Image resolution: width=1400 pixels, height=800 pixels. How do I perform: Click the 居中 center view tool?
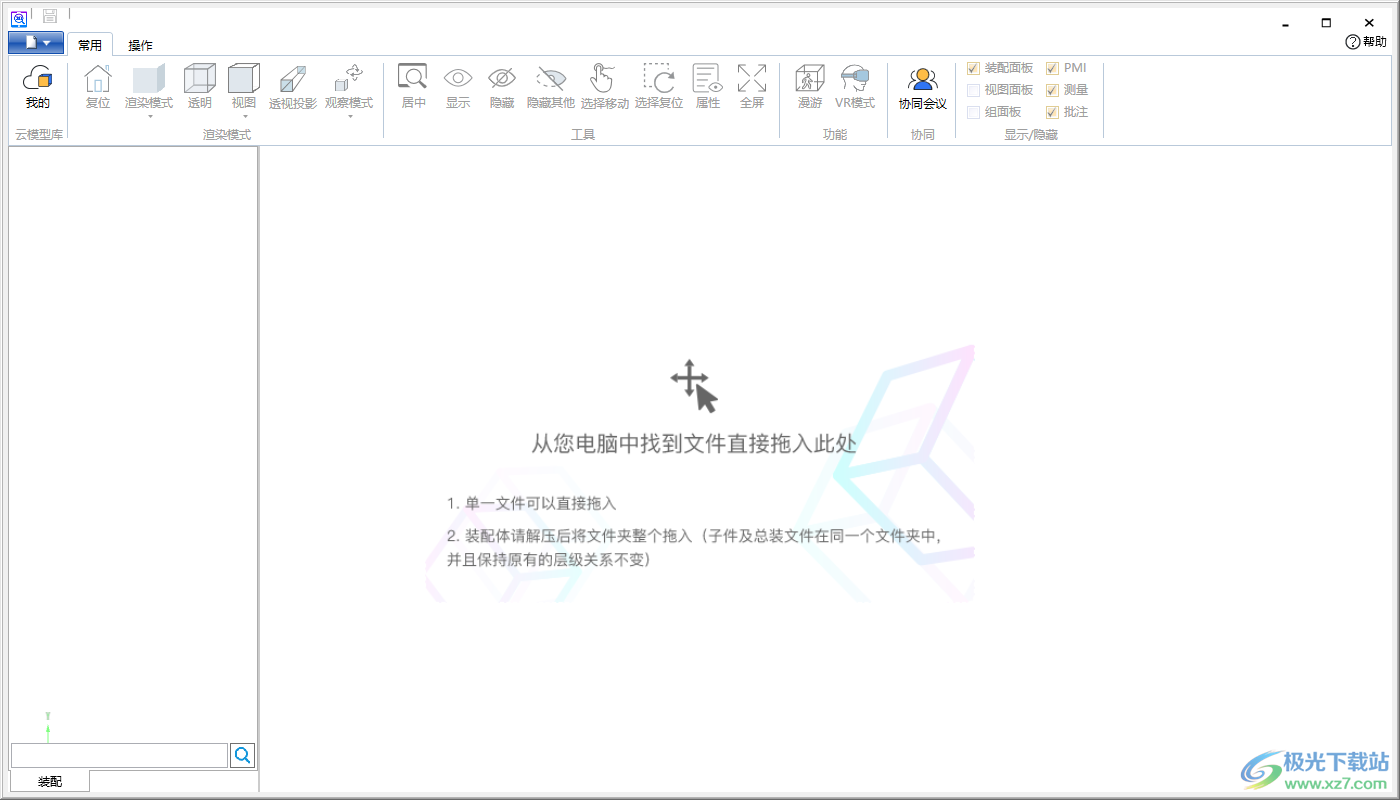click(413, 88)
